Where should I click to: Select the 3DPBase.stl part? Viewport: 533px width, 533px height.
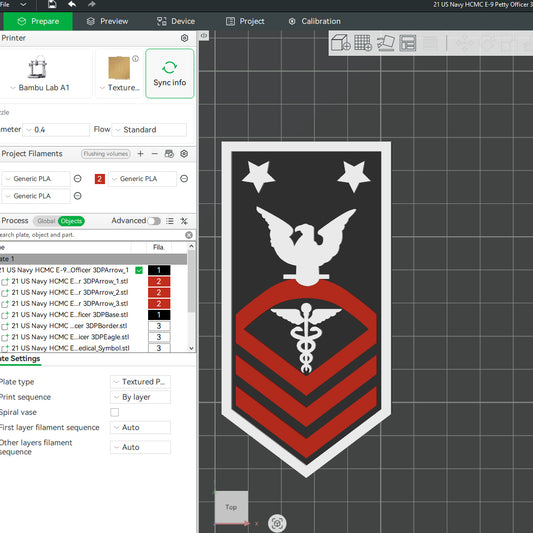click(x=70, y=315)
